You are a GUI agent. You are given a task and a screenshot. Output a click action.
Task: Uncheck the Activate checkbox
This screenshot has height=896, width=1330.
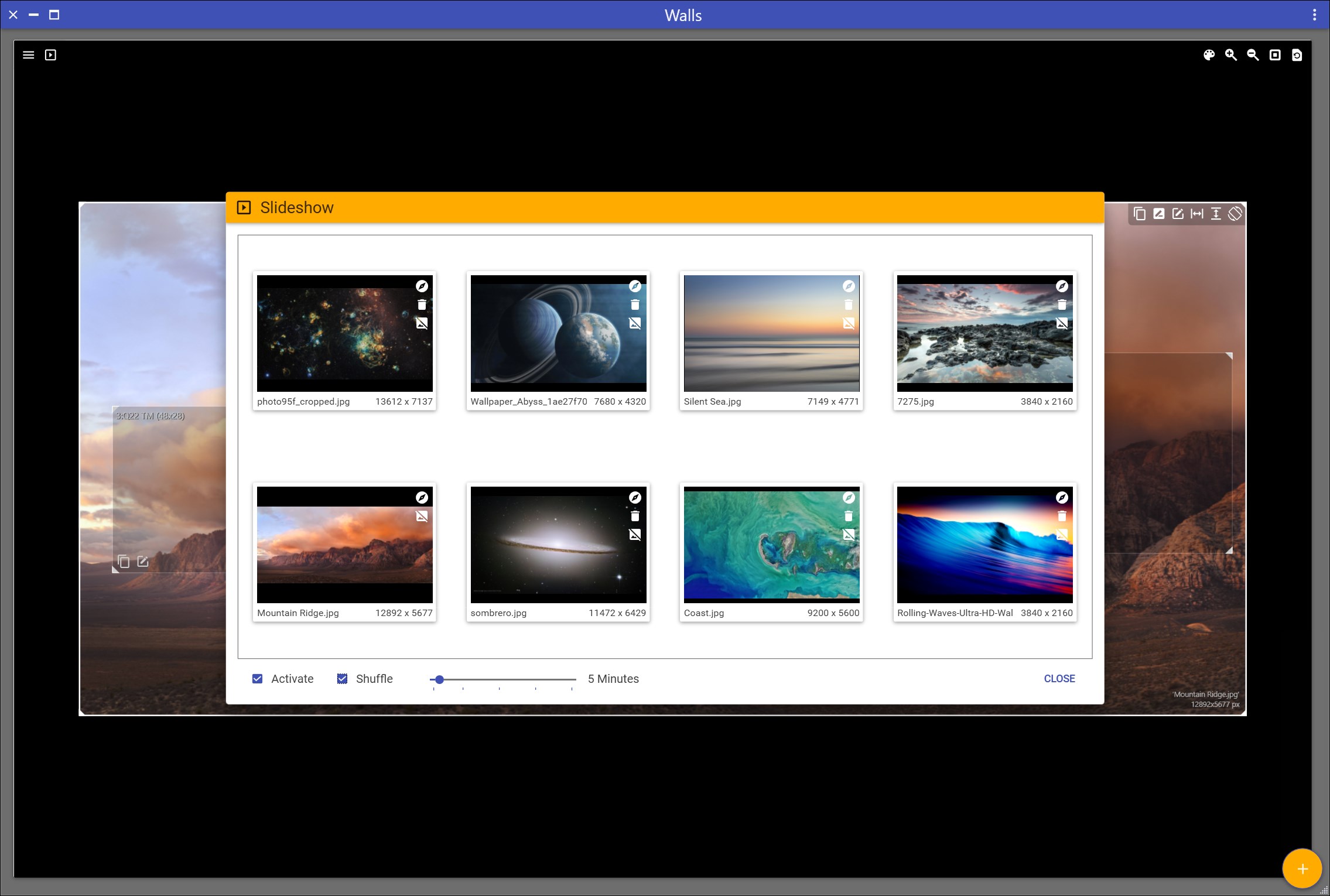(257, 679)
